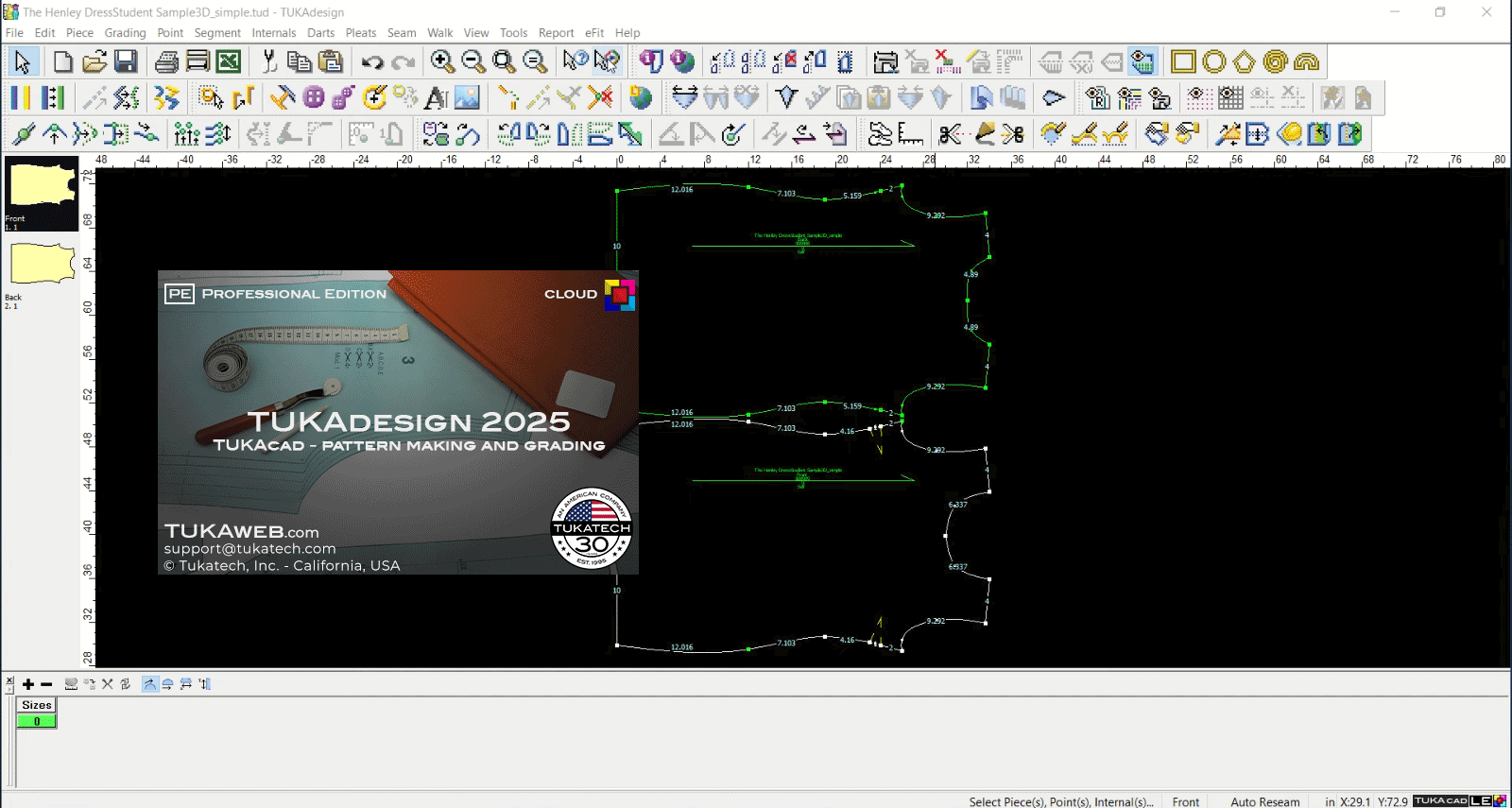The image size is (1512, 808).
Task: Create a new file with the blank page icon
Action: point(63,62)
